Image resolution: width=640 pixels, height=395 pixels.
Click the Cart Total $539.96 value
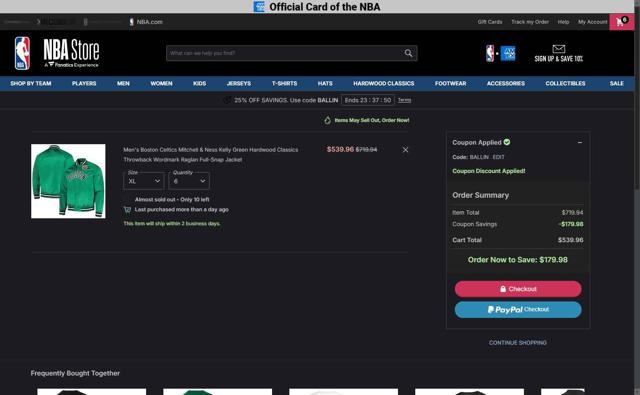(571, 240)
